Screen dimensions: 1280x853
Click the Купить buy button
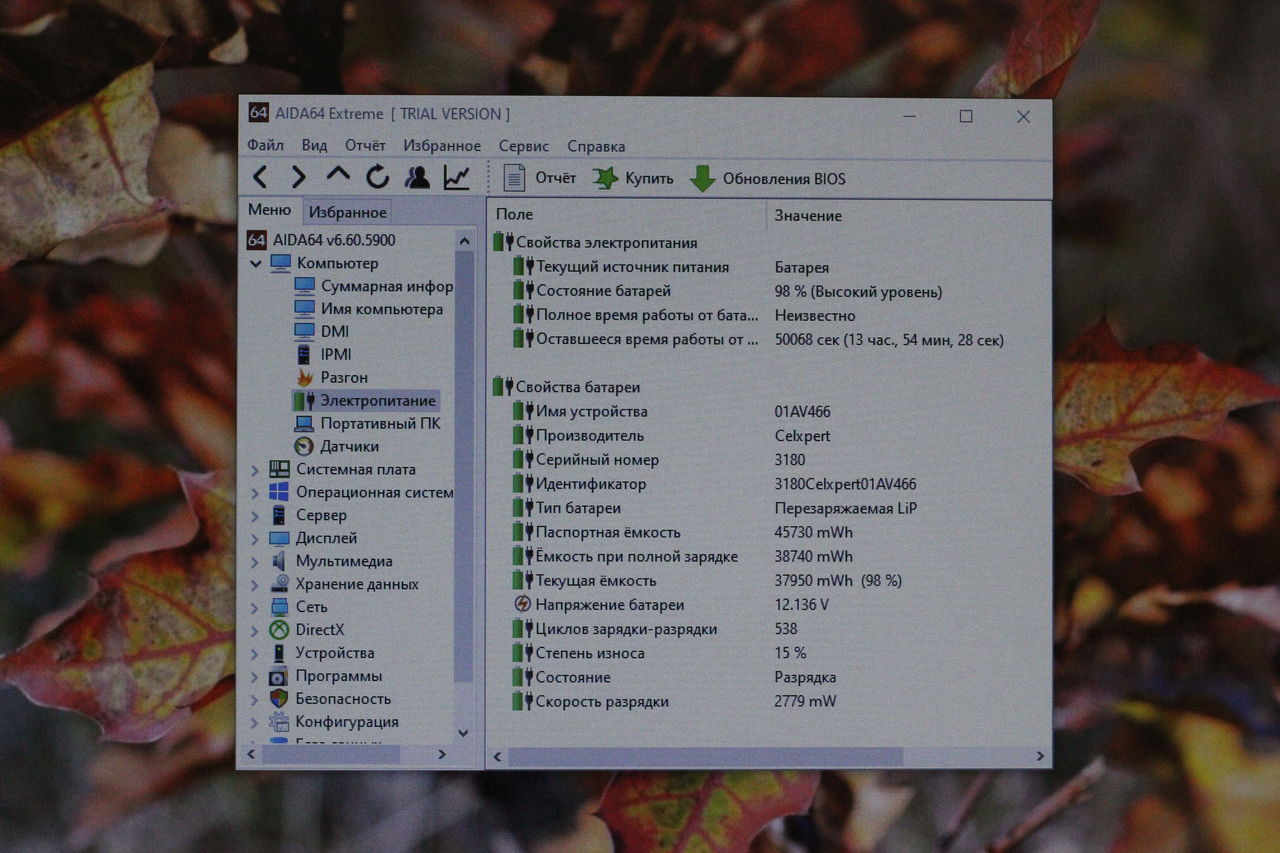[x=633, y=178]
